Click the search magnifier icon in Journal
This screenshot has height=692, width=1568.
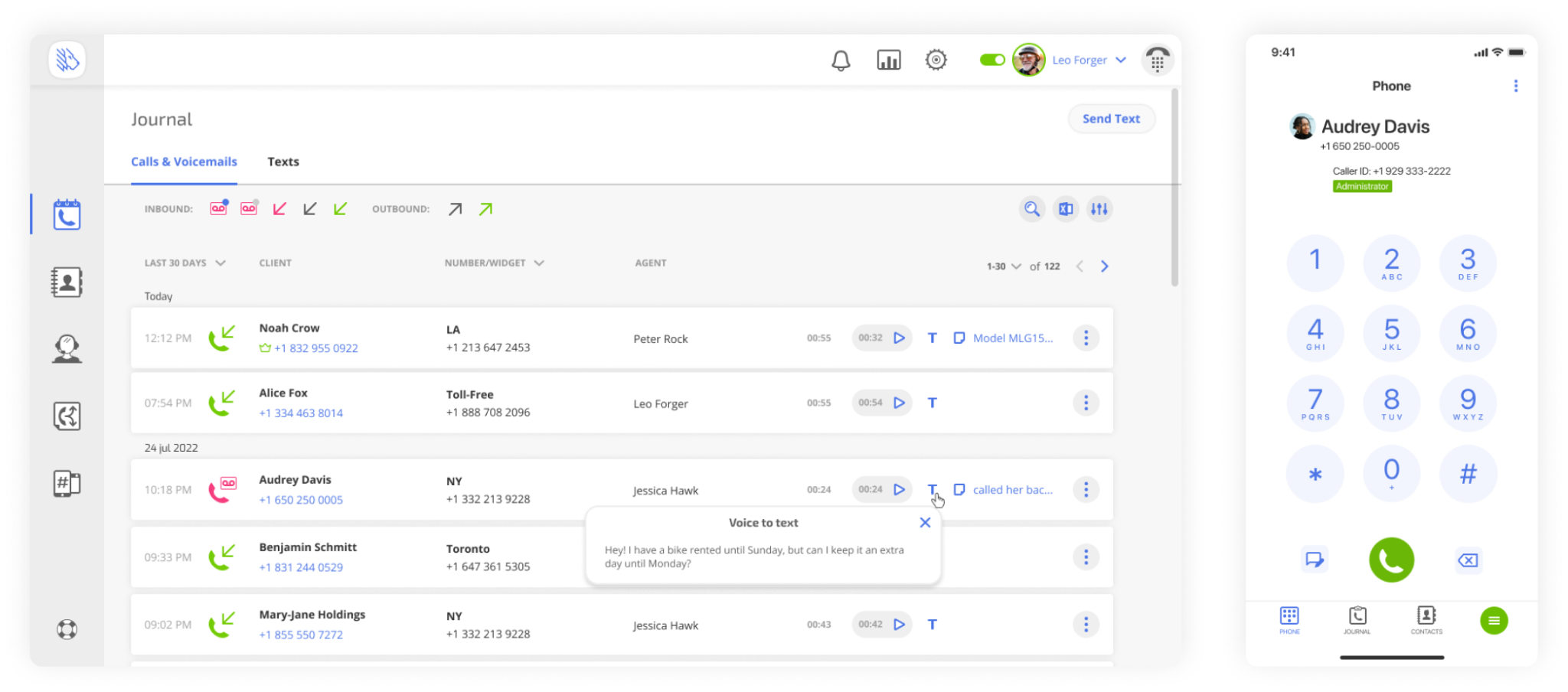tap(1032, 209)
